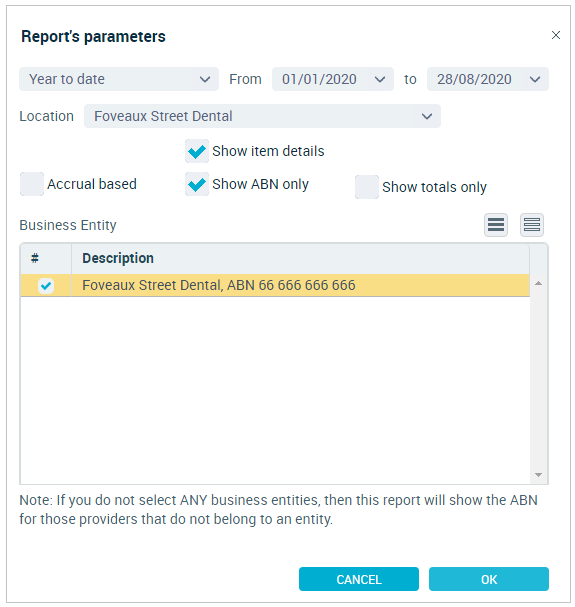Screen dimensions: 575x607
Task: Select the Foveaux Street Dental ABN row
Action: (x=275, y=285)
